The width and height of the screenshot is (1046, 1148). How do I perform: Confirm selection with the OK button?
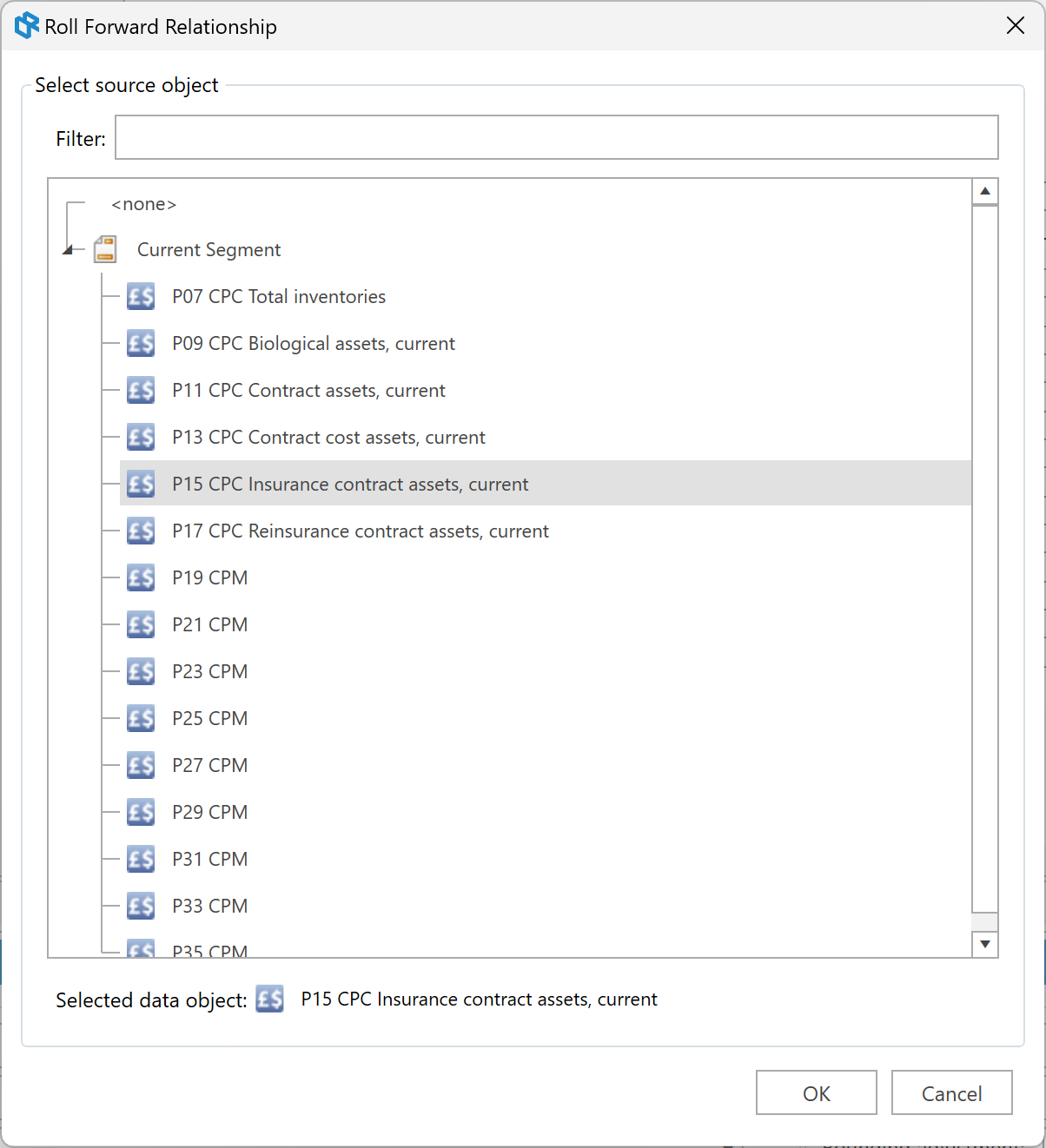(817, 1092)
